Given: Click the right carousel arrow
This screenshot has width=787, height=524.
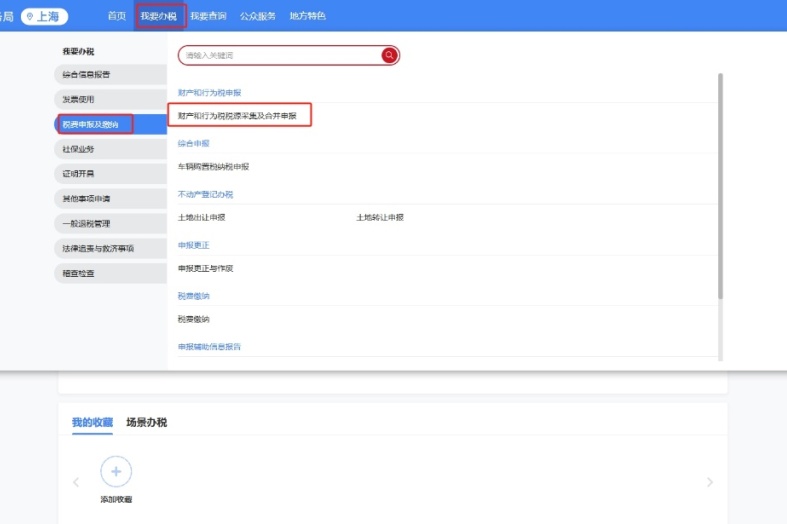Looking at the screenshot, I should [x=710, y=482].
